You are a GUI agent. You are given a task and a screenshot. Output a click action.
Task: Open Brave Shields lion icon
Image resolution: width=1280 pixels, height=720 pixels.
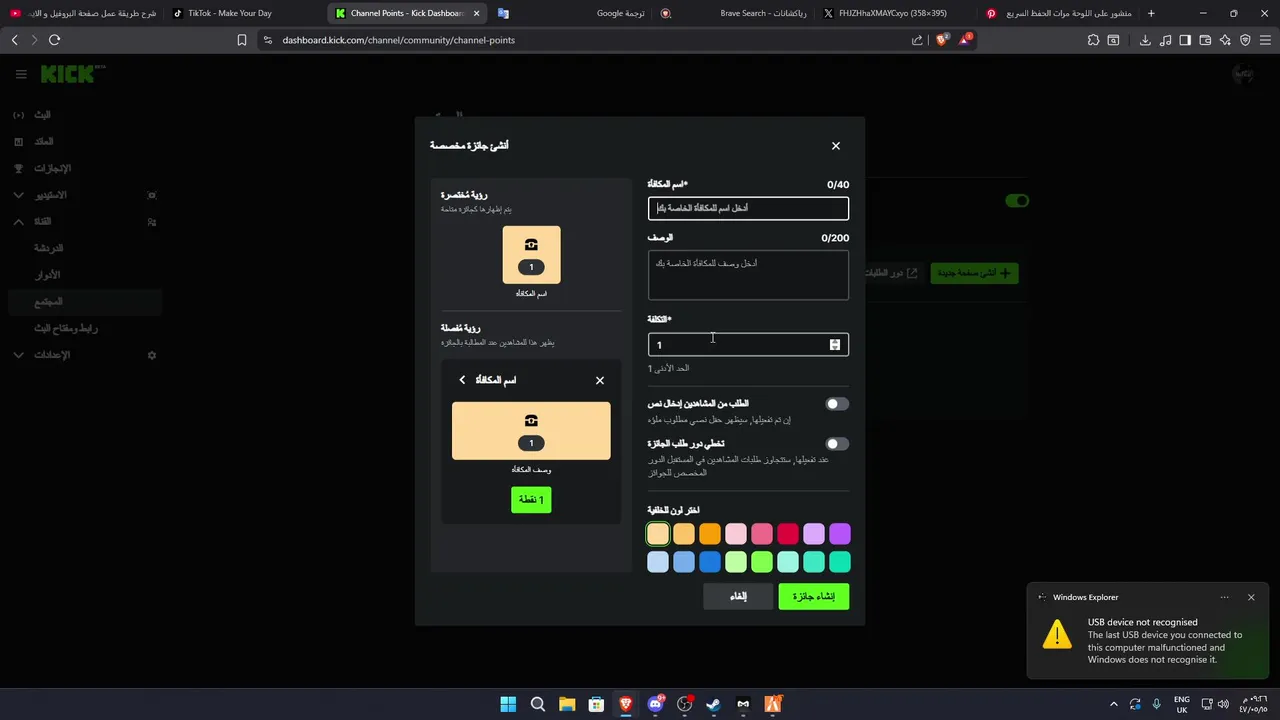(941, 40)
